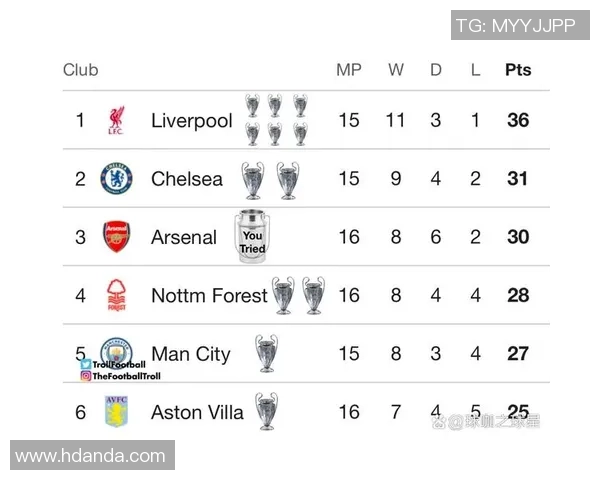Click the Arsenal club crest
600x480 pixels.
coord(116,237)
